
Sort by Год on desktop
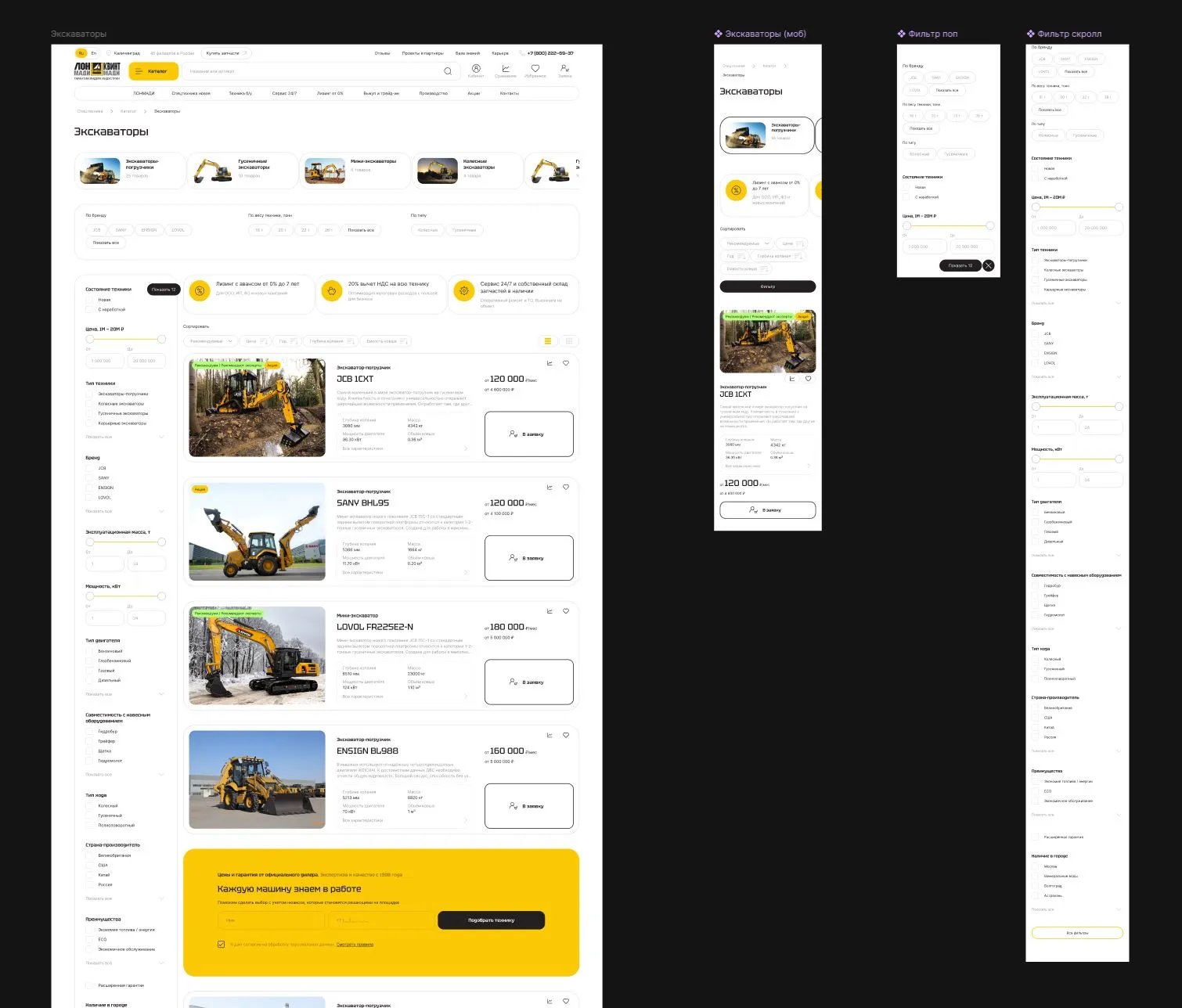tap(287, 341)
